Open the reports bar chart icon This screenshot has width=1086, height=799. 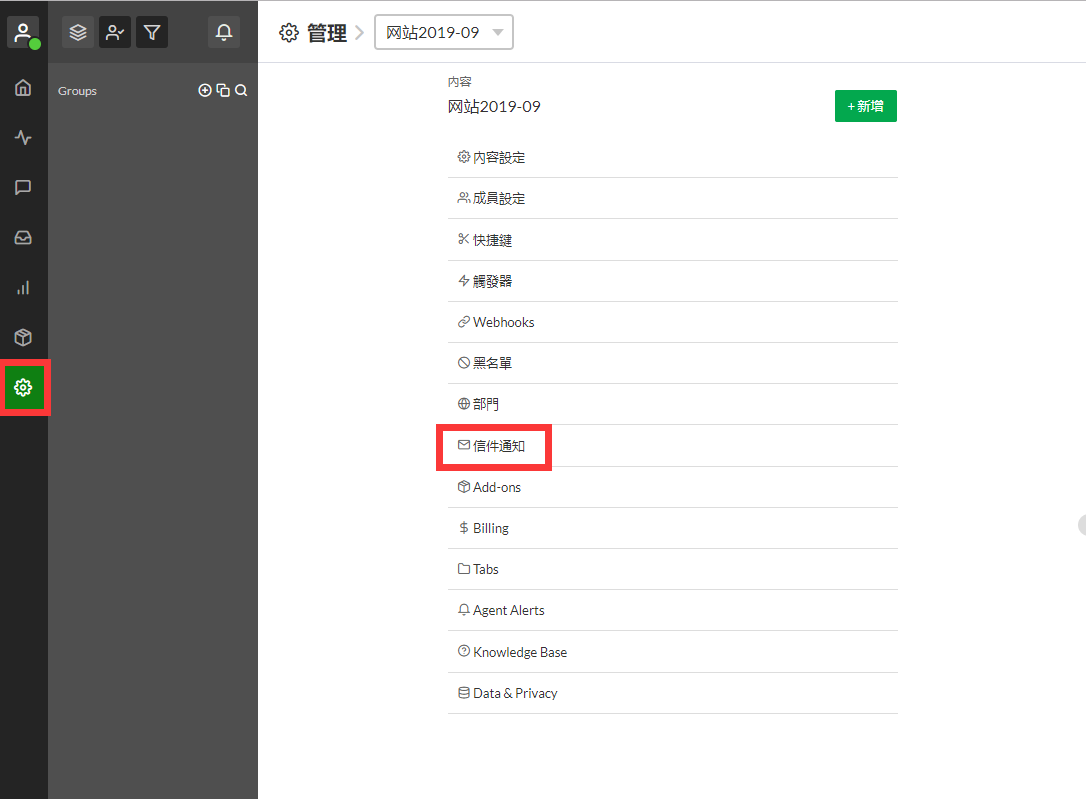point(23,288)
